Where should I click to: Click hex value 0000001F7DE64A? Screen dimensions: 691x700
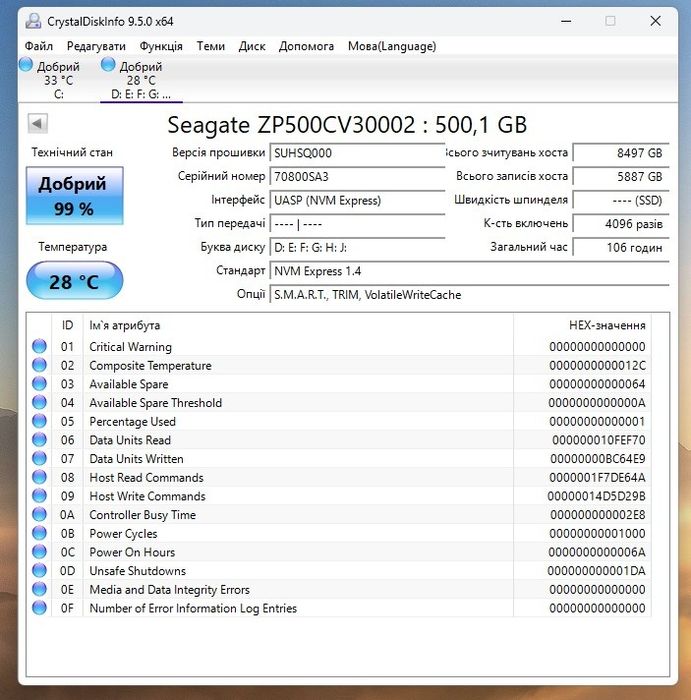click(597, 477)
